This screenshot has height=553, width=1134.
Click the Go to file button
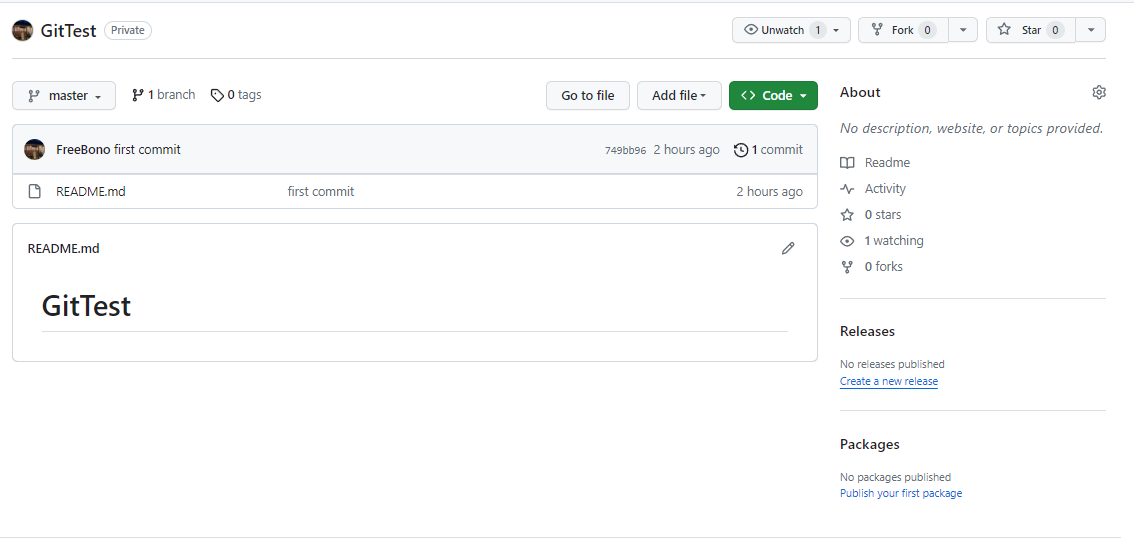588,95
